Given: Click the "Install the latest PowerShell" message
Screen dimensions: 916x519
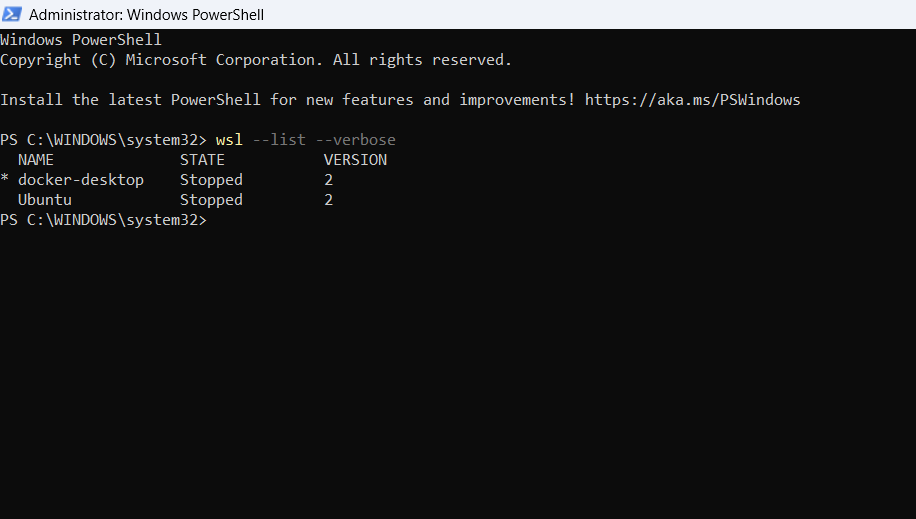Looking at the screenshot, I should [288, 100].
